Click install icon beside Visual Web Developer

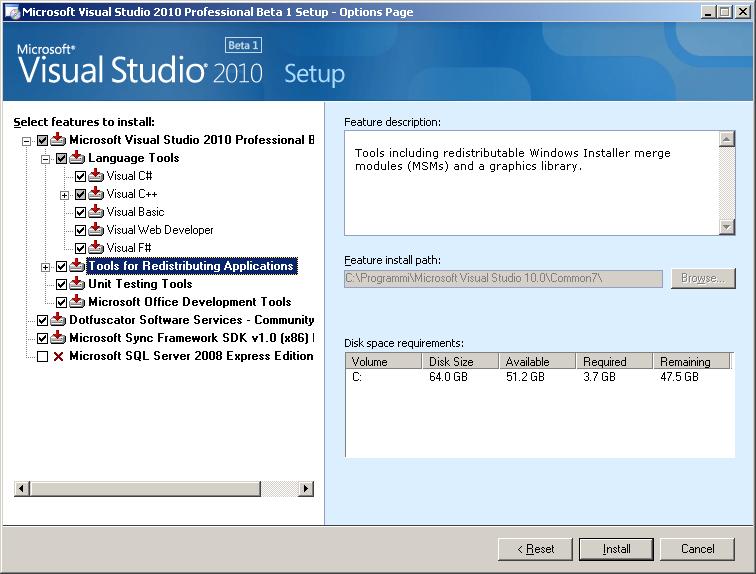[x=96, y=229]
